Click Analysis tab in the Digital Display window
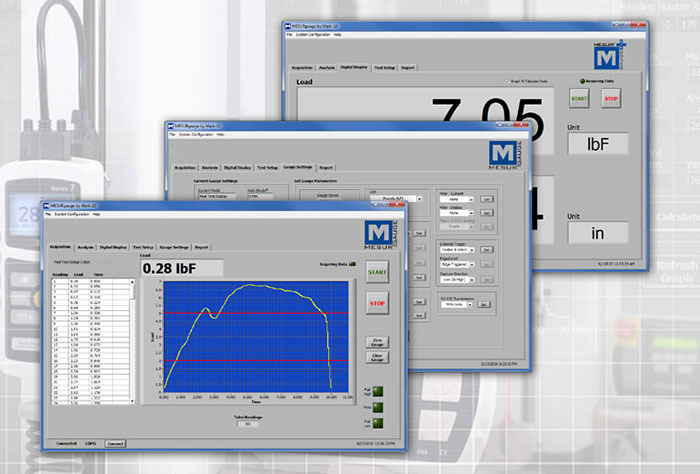Image resolution: width=700 pixels, height=474 pixels. point(327,68)
